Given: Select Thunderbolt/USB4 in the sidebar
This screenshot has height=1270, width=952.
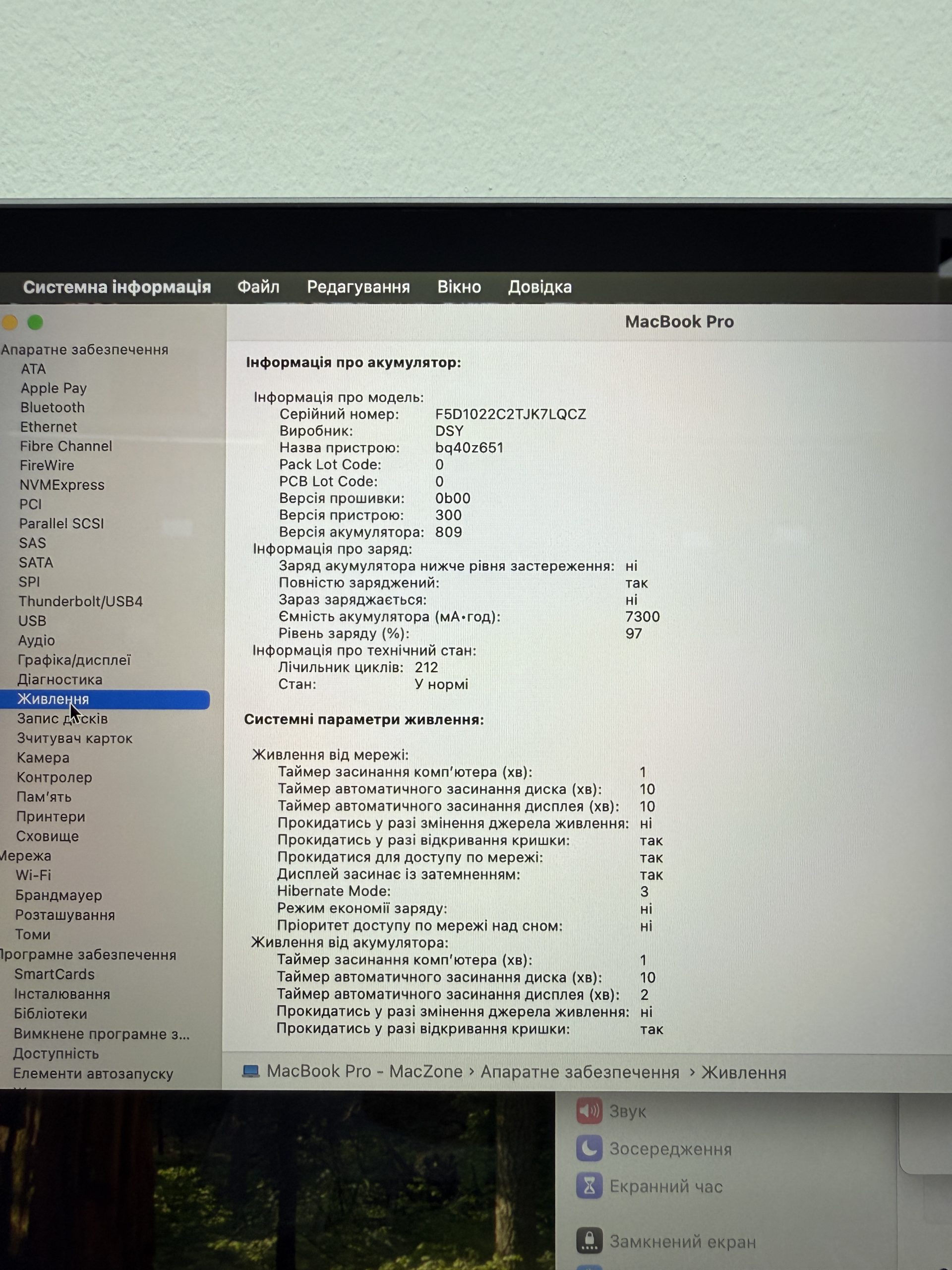Looking at the screenshot, I should click(x=80, y=601).
